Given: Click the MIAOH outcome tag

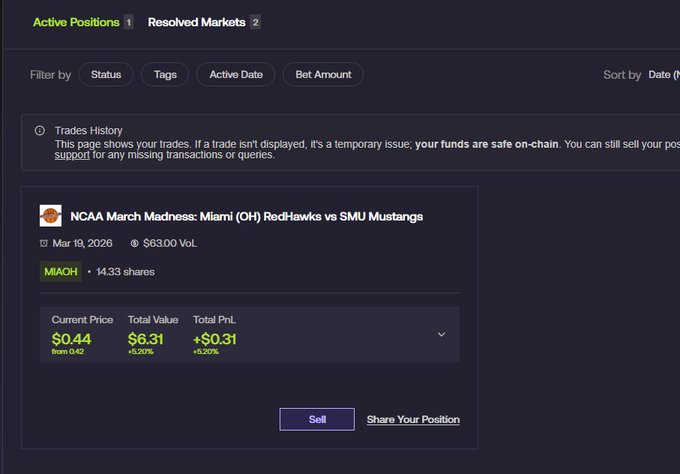Looking at the screenshot, I should point(61,271).
